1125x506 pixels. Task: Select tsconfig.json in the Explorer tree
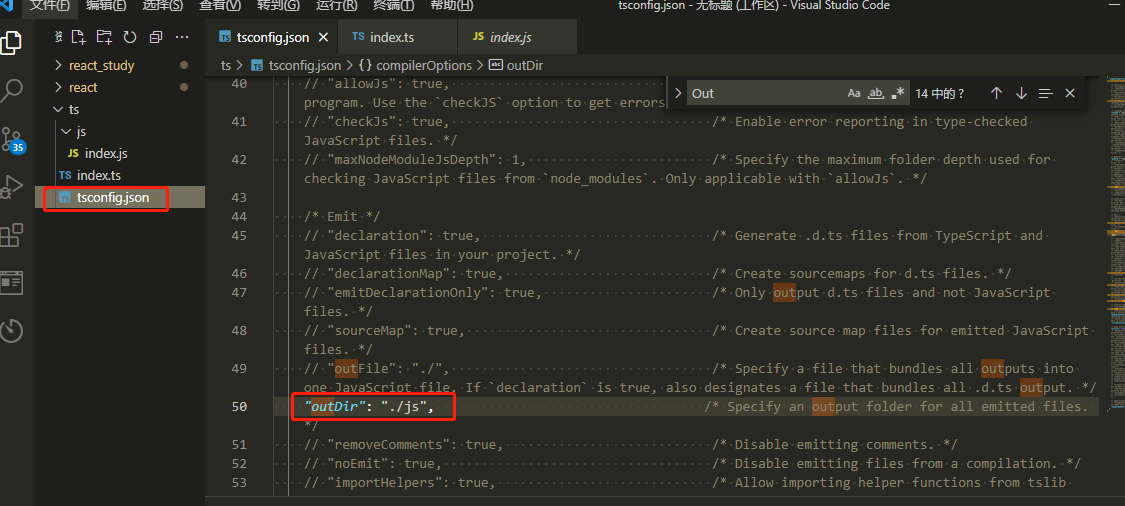click(x=113, y=198)
